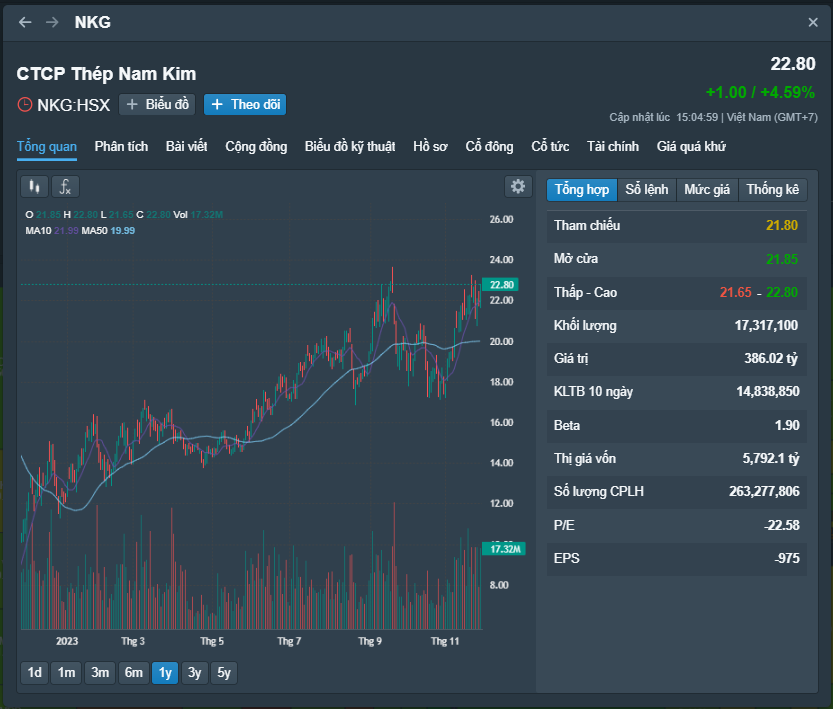This screenshot has height=709, width=833.
Task: Set chart range to 3m
Action: (100, 673)
